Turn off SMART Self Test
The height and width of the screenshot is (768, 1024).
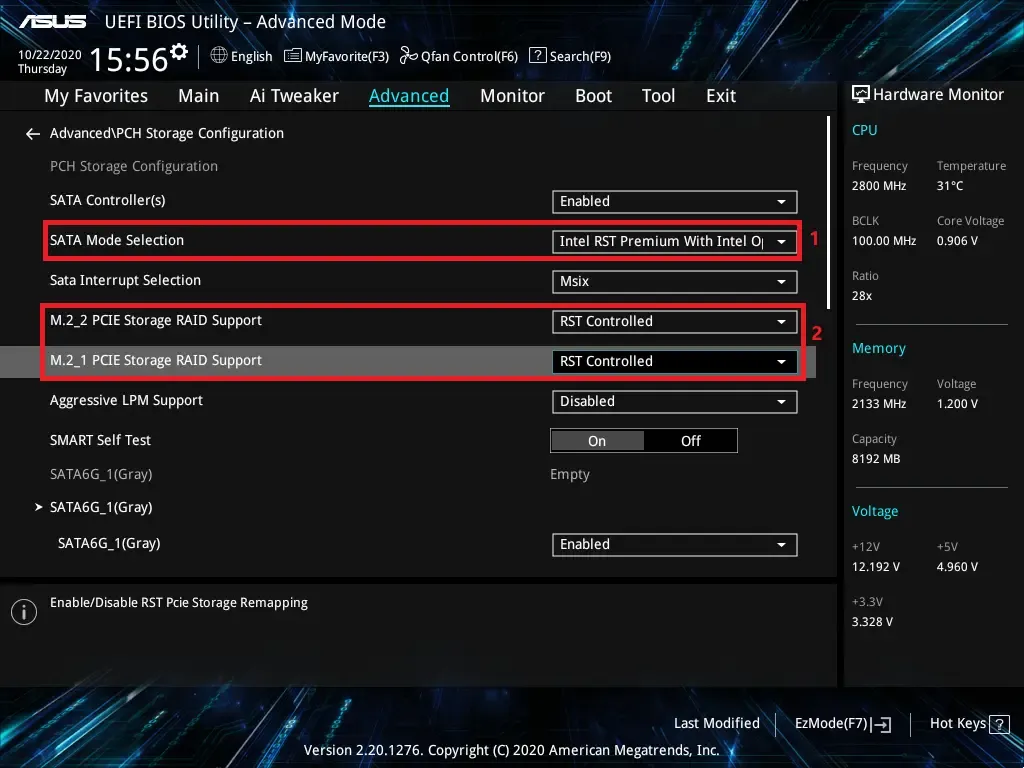click(x=690, y=440)
